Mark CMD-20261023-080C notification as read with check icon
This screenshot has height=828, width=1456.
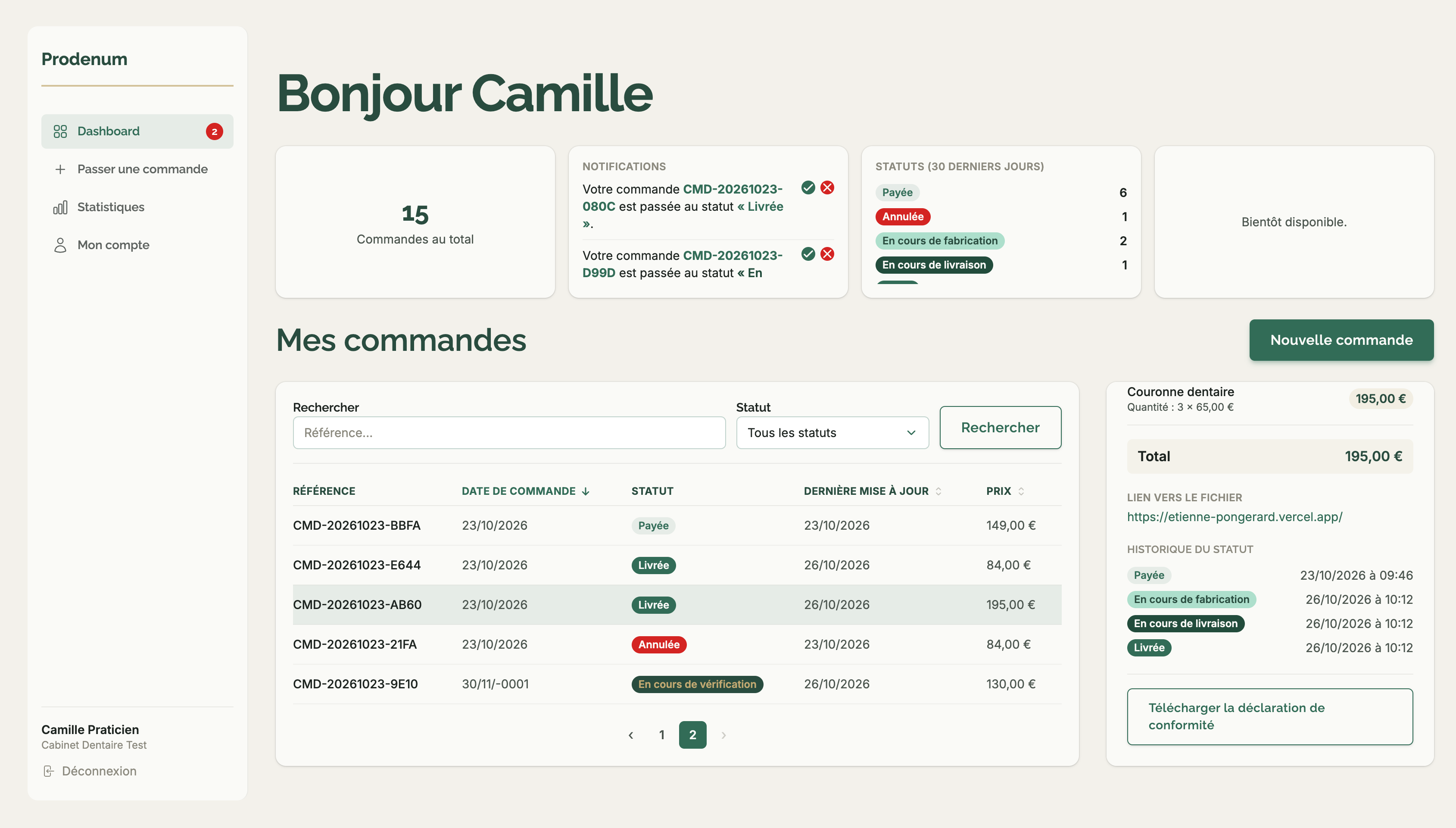pyautogui.click(x=808, y=187)
